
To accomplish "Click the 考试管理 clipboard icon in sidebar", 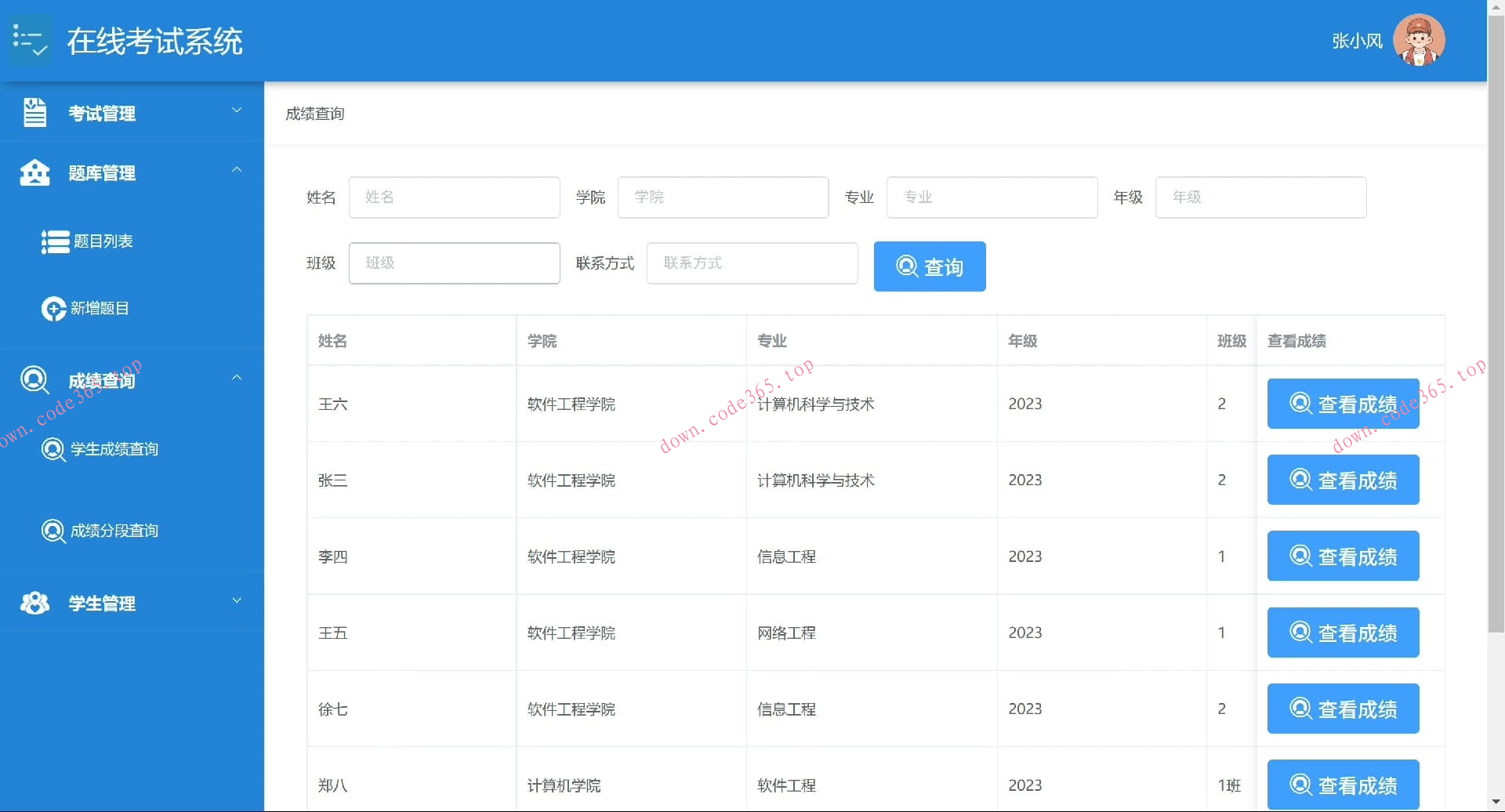I will click(x=34, y=112).
